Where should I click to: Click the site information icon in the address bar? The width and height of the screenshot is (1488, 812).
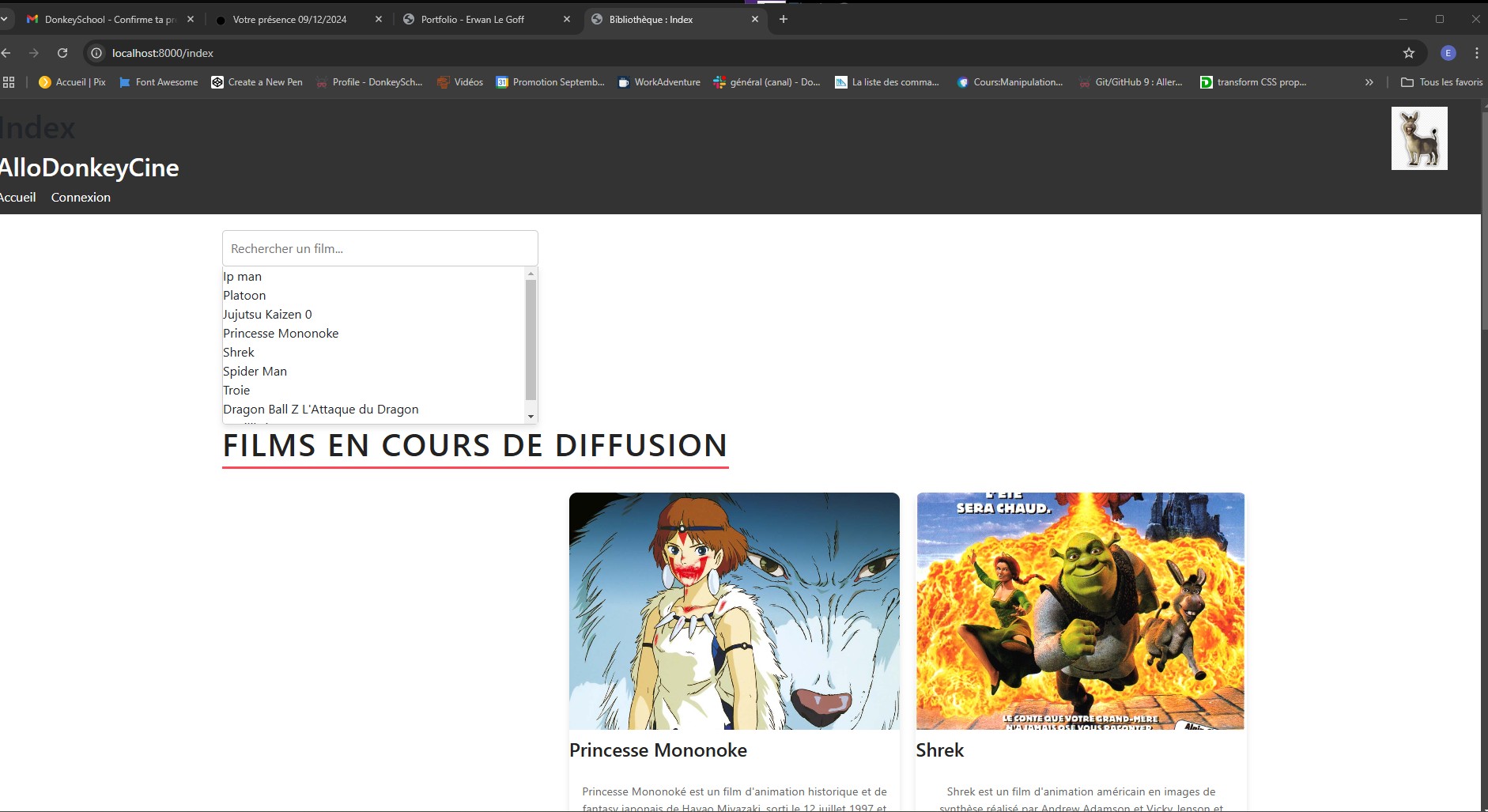96,53
